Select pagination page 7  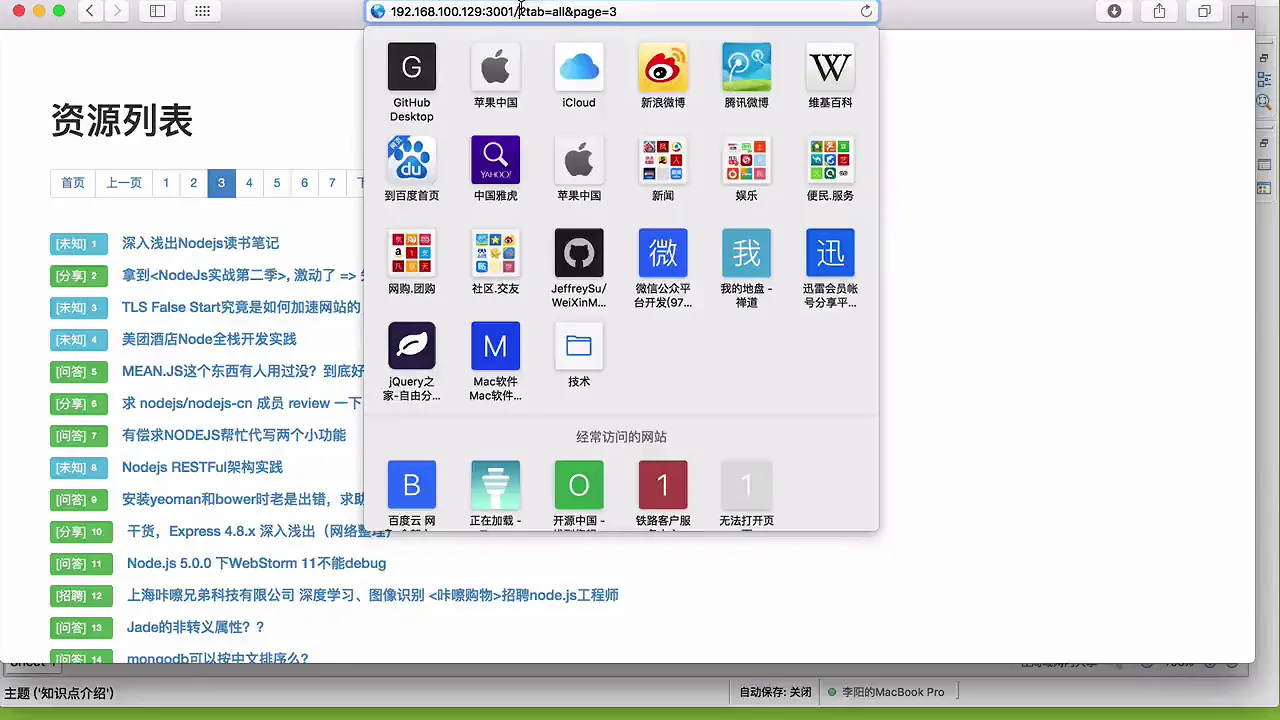(332, 183)
